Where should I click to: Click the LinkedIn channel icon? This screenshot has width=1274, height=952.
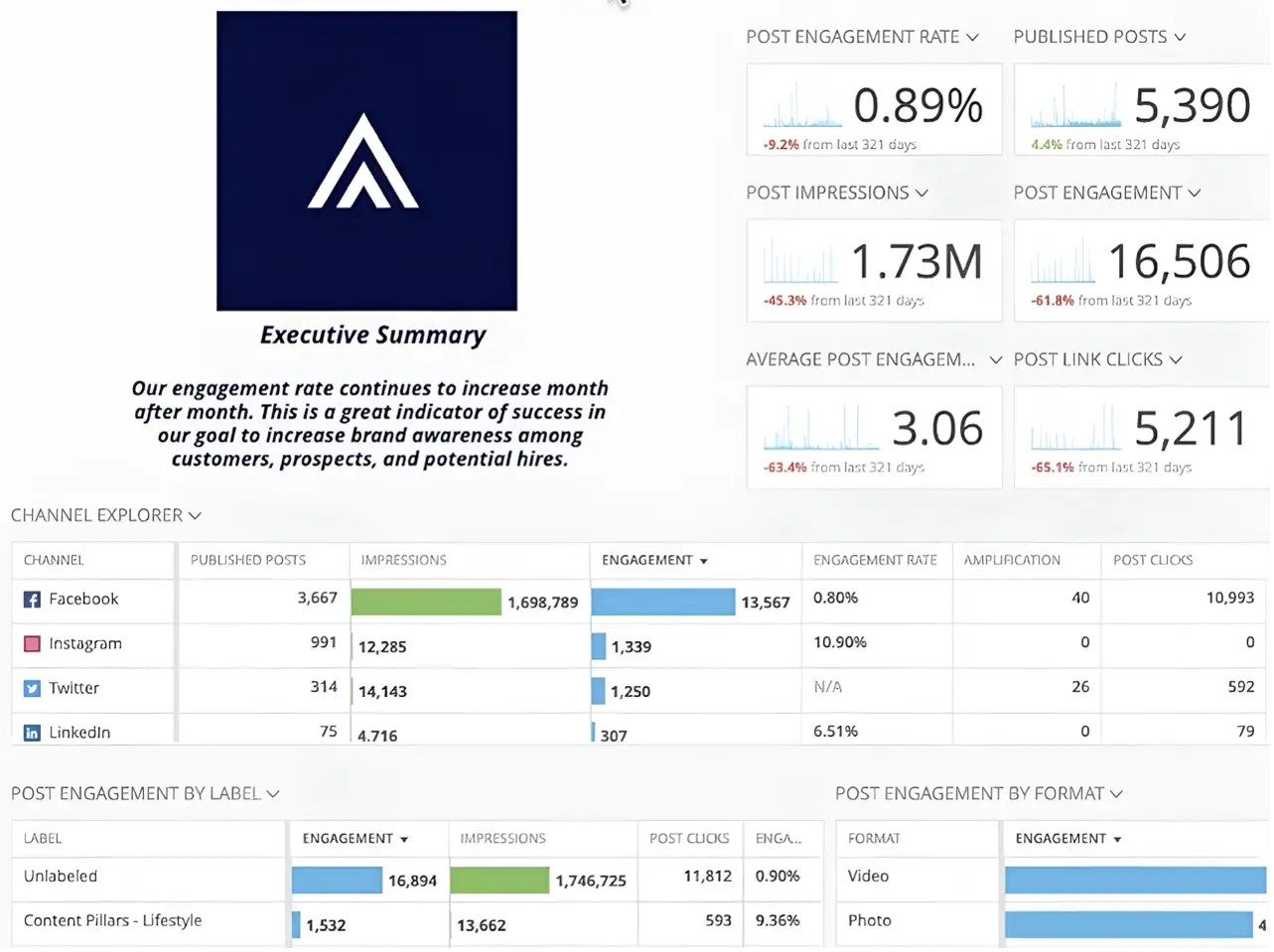[x=32, y=735]
